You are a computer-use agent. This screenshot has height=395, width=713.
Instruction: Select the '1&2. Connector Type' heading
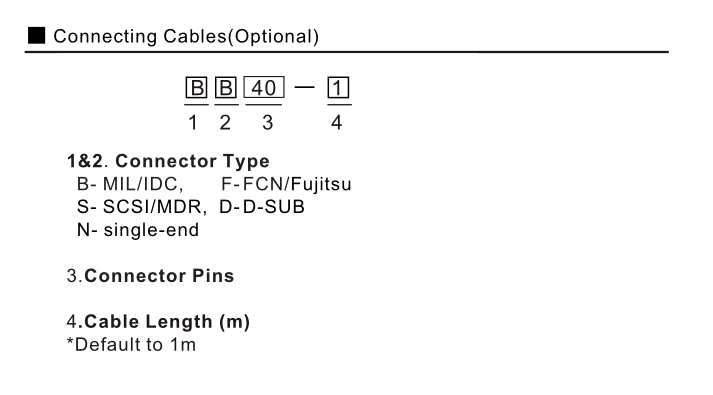pos(168,161)
